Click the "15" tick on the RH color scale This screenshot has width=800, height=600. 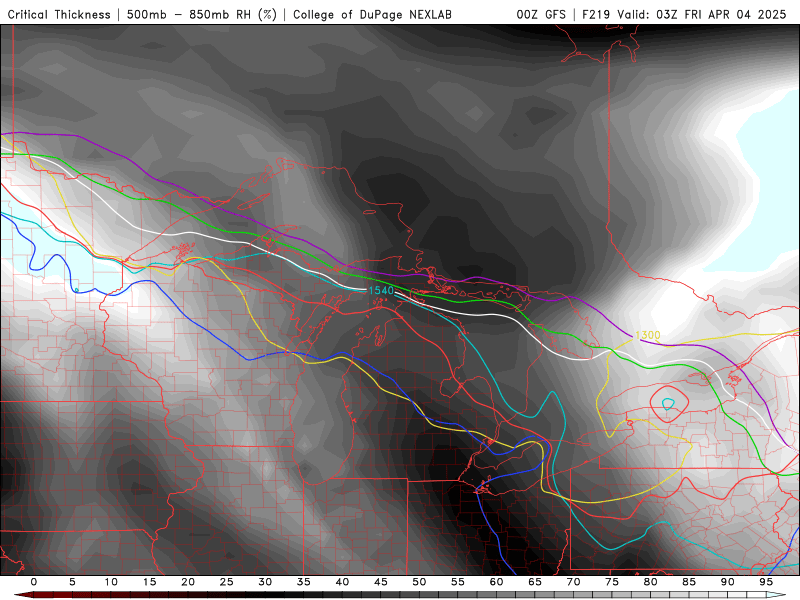tap(149, 582)
